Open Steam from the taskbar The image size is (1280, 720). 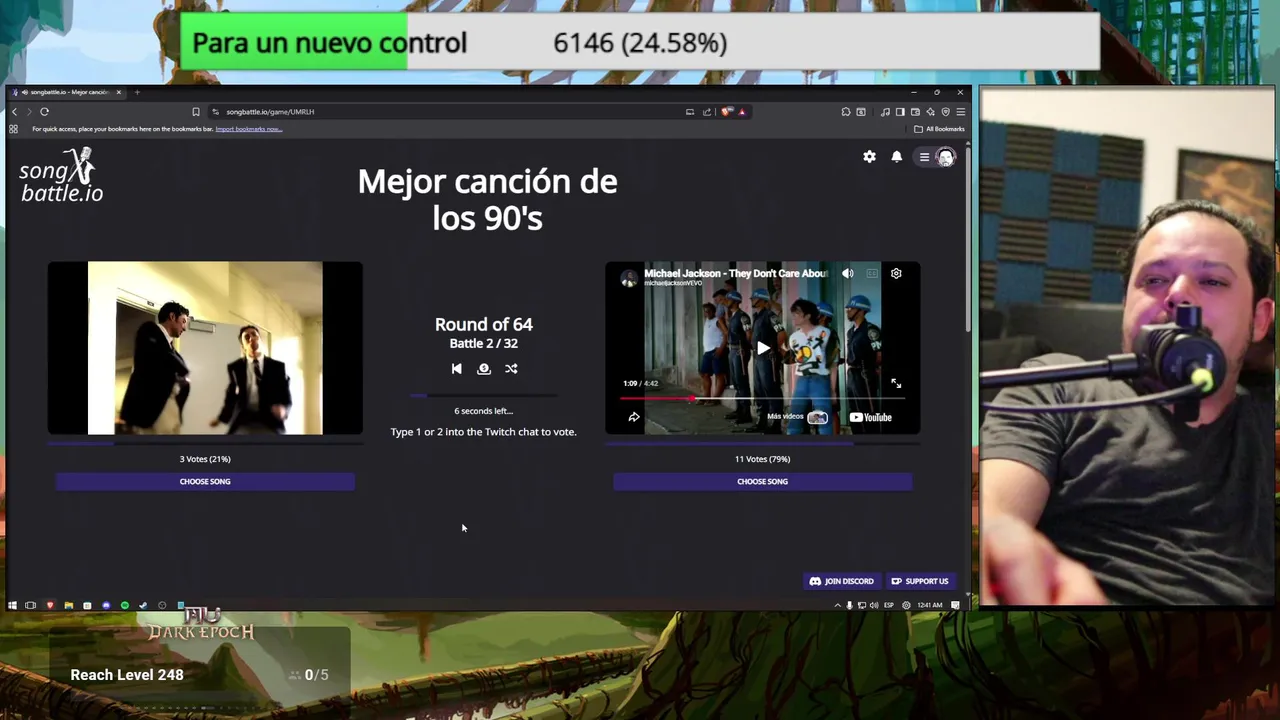tap(143, 605)
